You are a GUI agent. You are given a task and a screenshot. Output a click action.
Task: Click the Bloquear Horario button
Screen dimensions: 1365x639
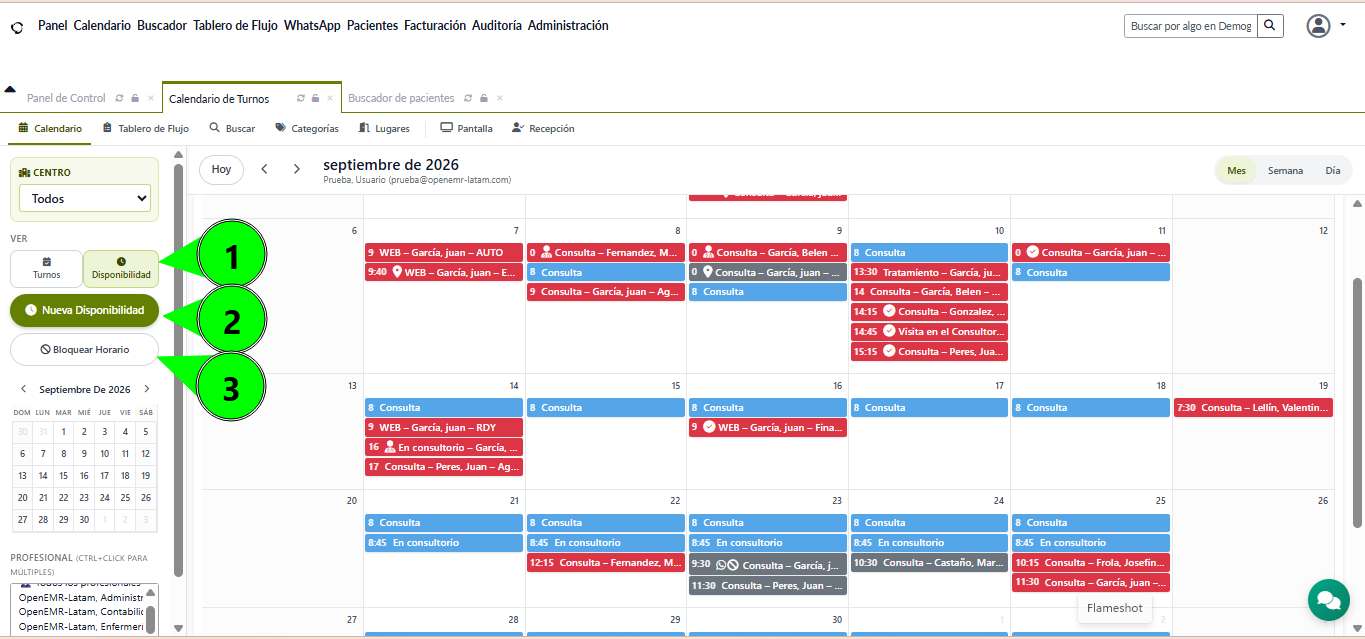click(84, 350)
